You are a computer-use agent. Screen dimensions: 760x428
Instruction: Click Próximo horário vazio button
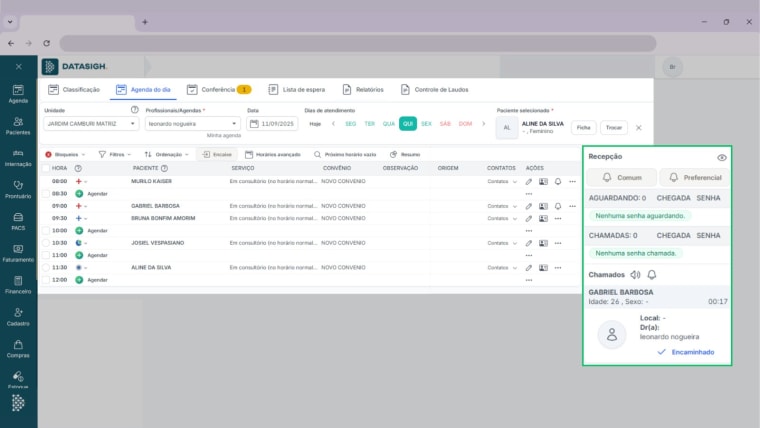(x=345, y=155)
